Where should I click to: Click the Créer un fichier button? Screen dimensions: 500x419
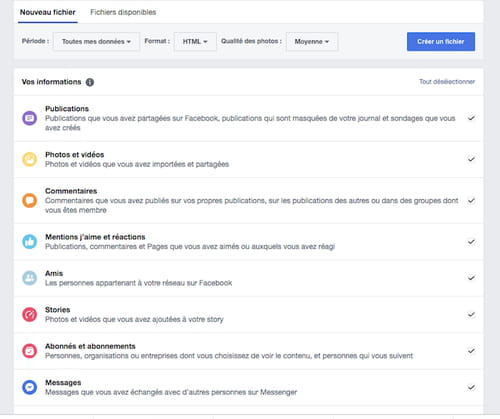pyautogui.click(x=441, y=42)
